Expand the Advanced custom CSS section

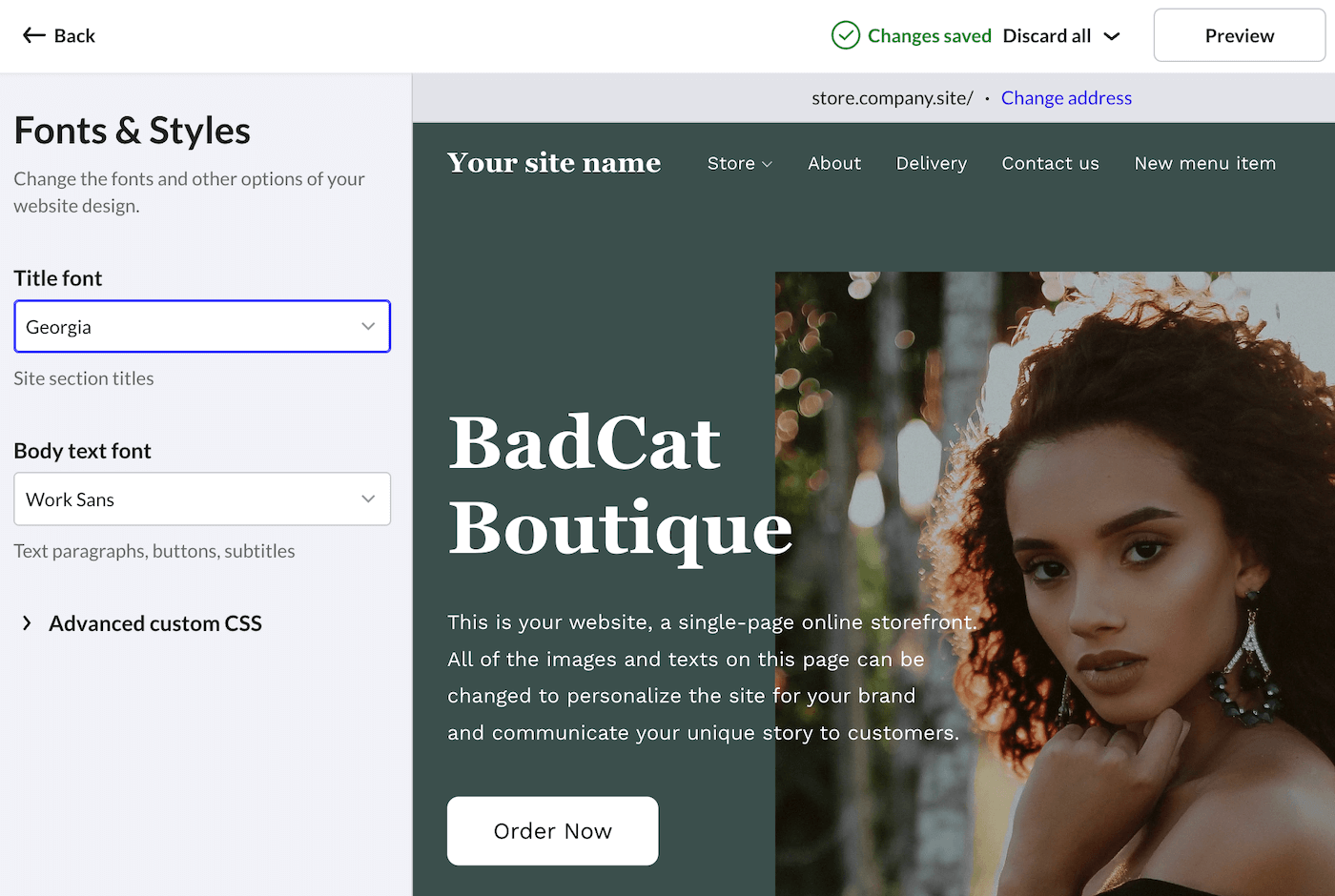tap(141, 623)
